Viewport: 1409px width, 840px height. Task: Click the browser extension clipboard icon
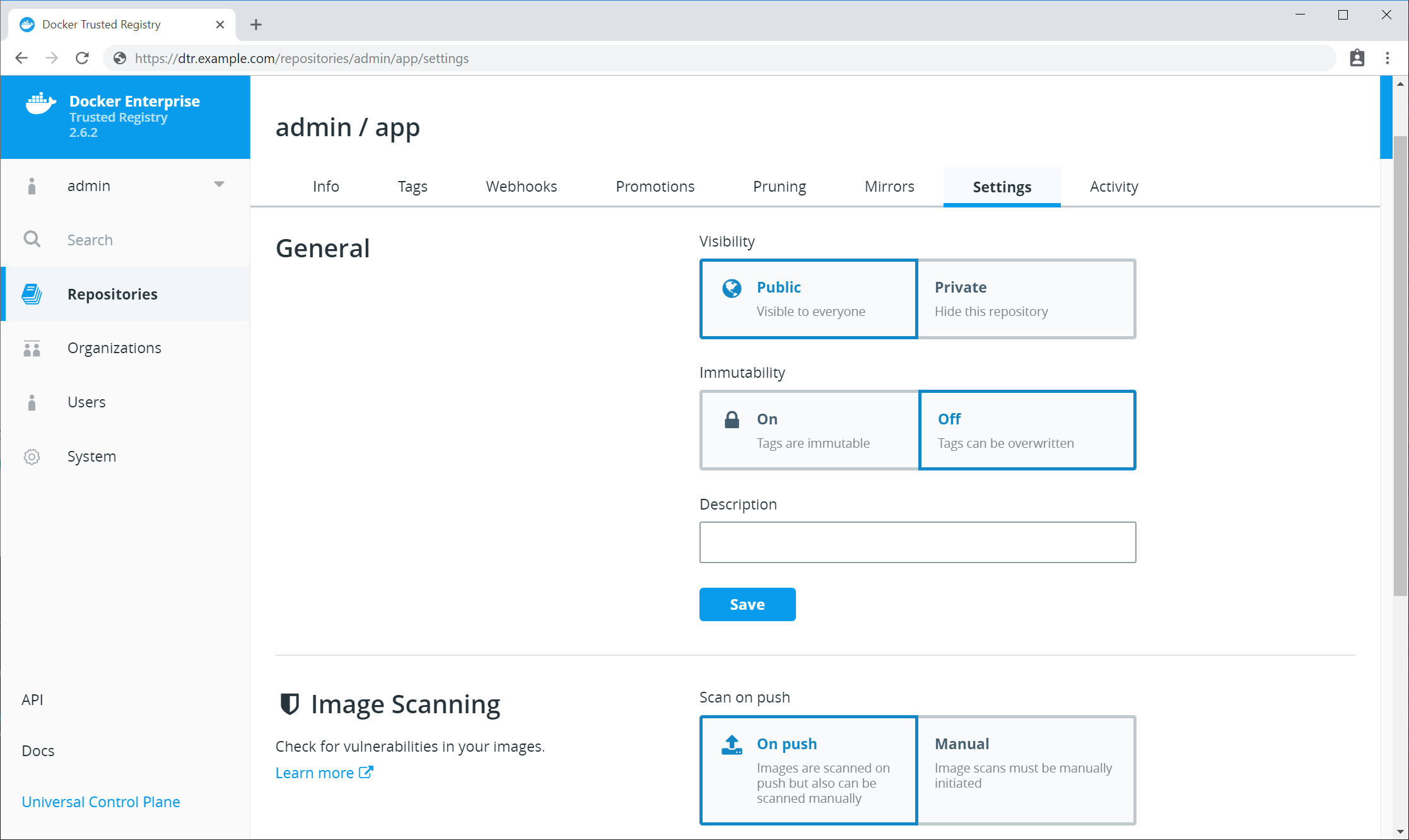[1357, 58]
